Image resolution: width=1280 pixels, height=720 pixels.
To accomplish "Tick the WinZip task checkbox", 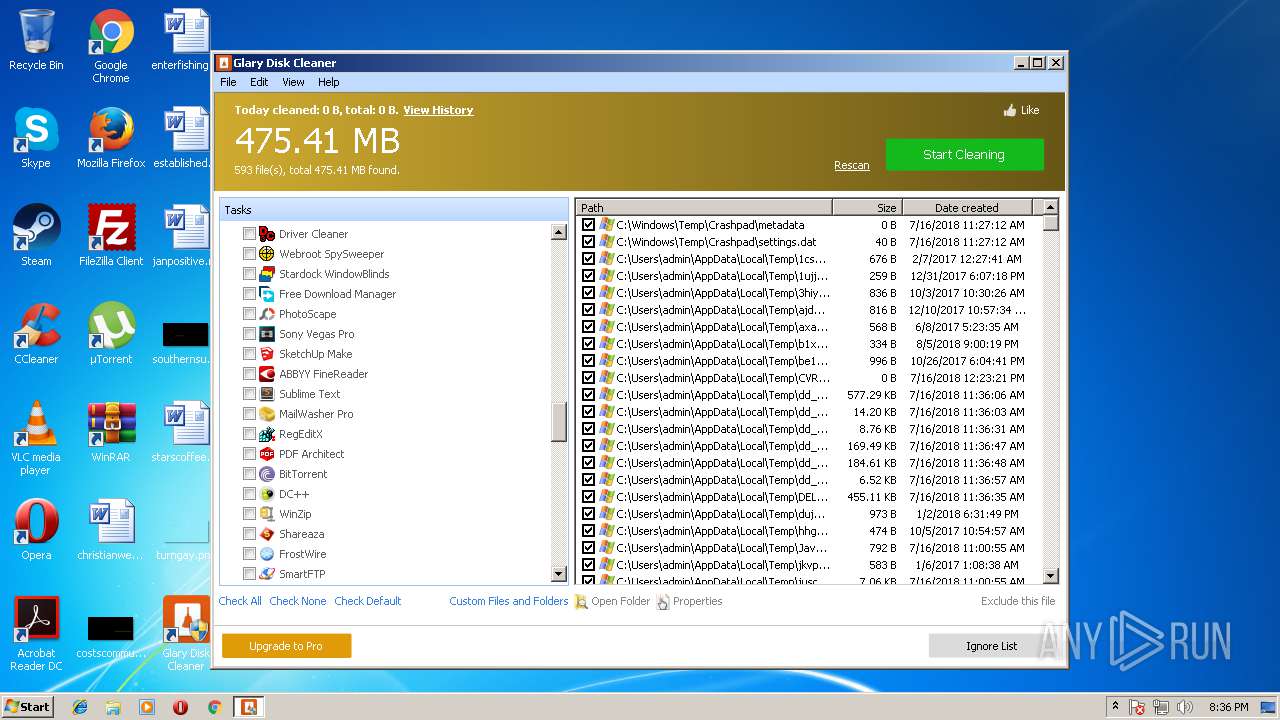I will point(249,514).
